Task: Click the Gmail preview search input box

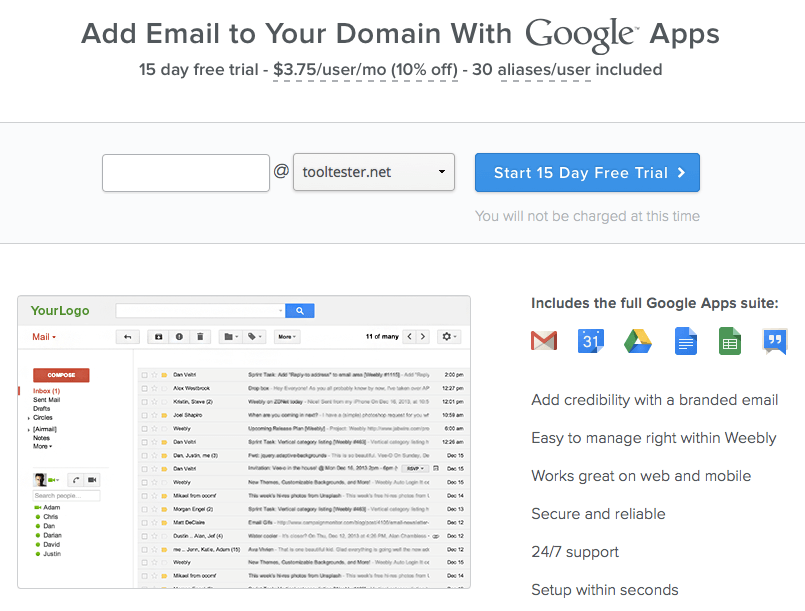Action: click(200, 311)
